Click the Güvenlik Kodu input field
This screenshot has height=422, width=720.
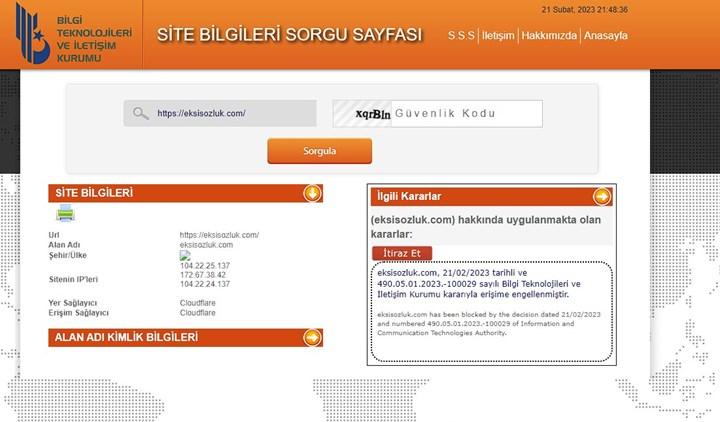point(465,113)
